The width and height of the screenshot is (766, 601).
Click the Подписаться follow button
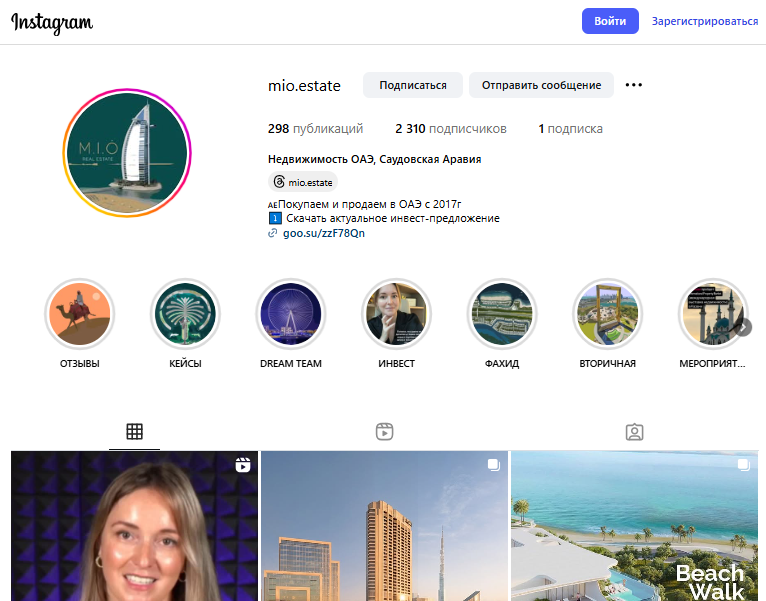(x=413, y=85)
